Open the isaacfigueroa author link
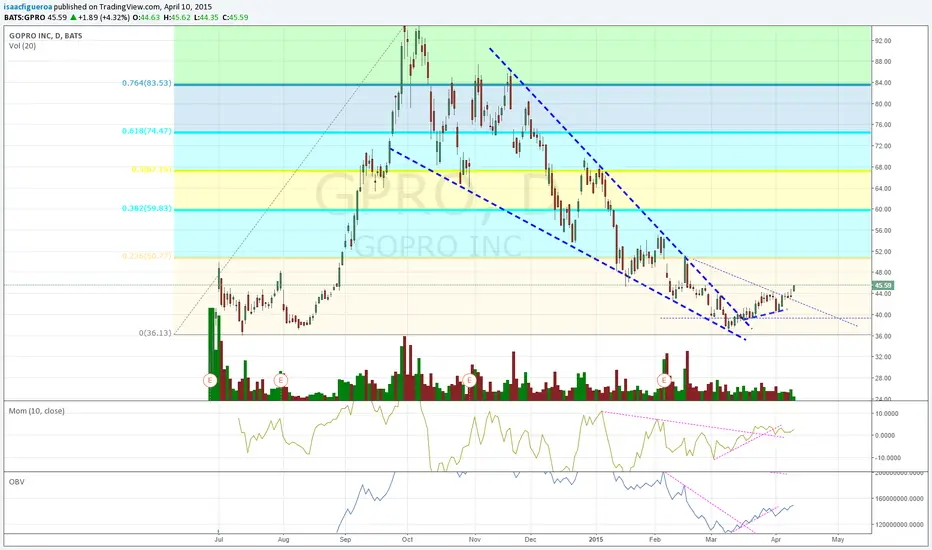 coord(28,7)
